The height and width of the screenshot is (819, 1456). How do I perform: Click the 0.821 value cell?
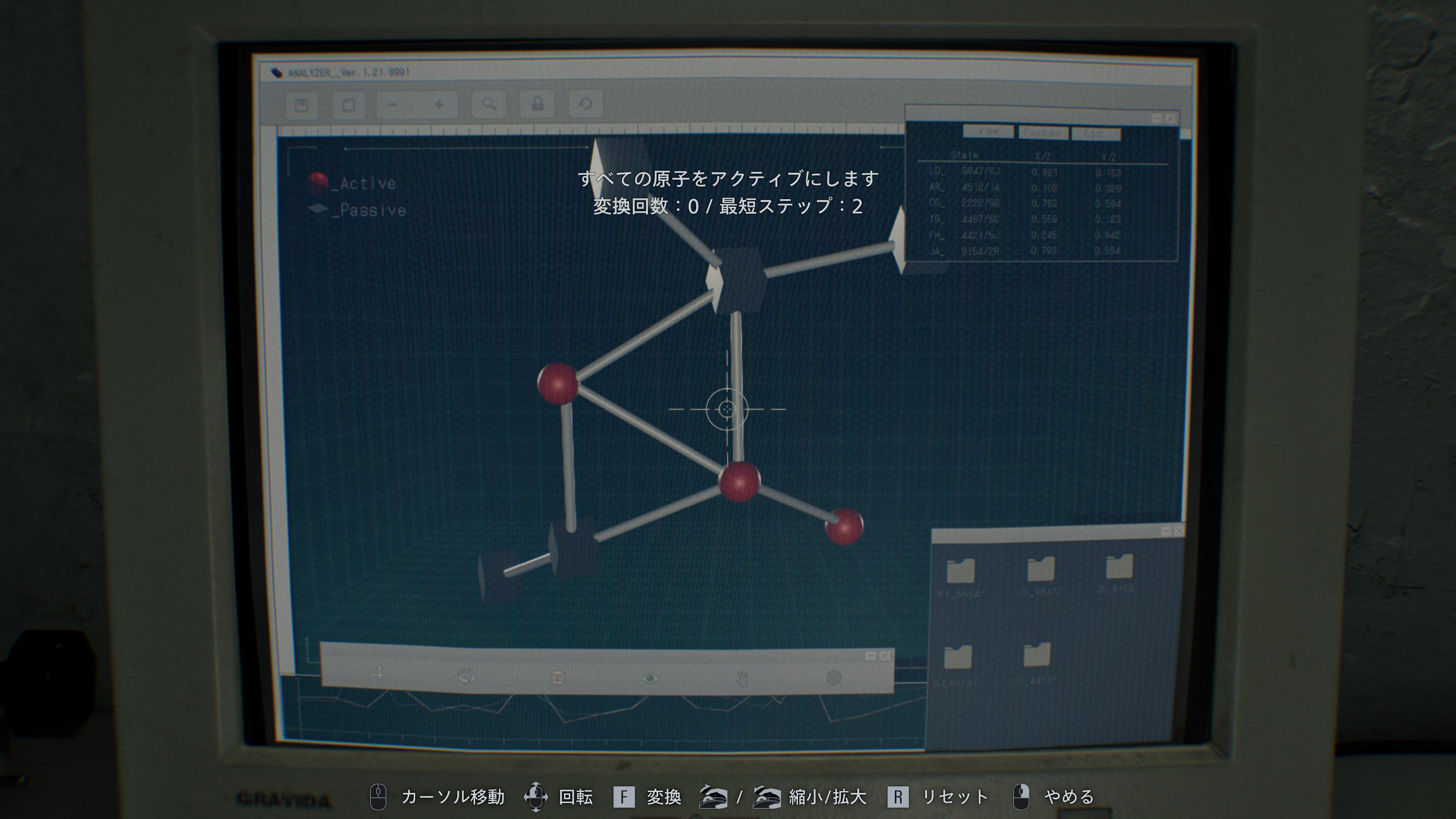1044,173
